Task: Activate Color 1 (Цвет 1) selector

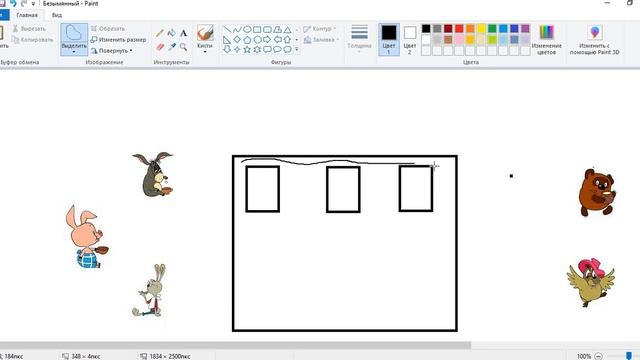Action: point(389,40)
